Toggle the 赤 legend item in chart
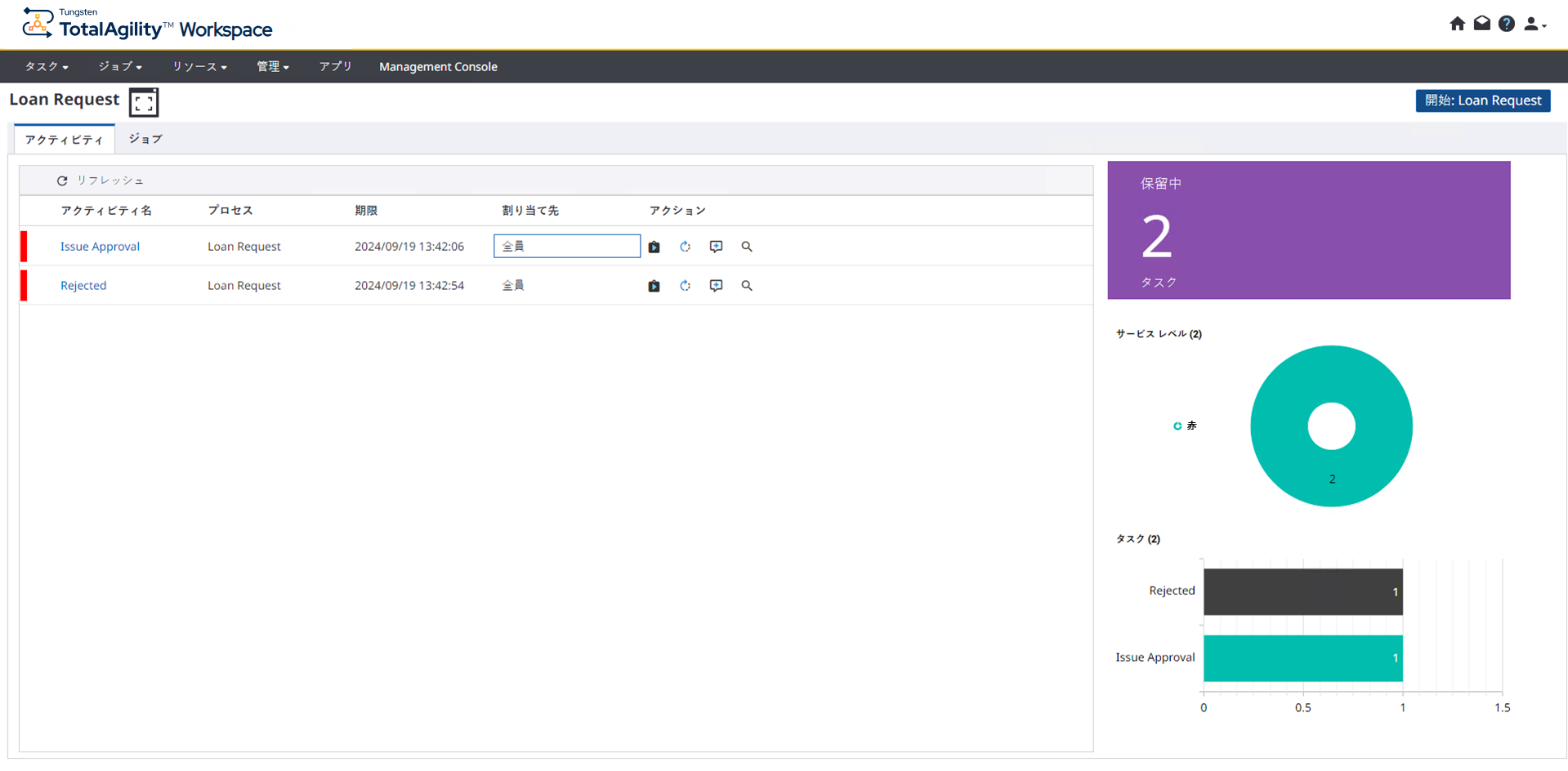Screen dimensions: 1568x771 1184,426
